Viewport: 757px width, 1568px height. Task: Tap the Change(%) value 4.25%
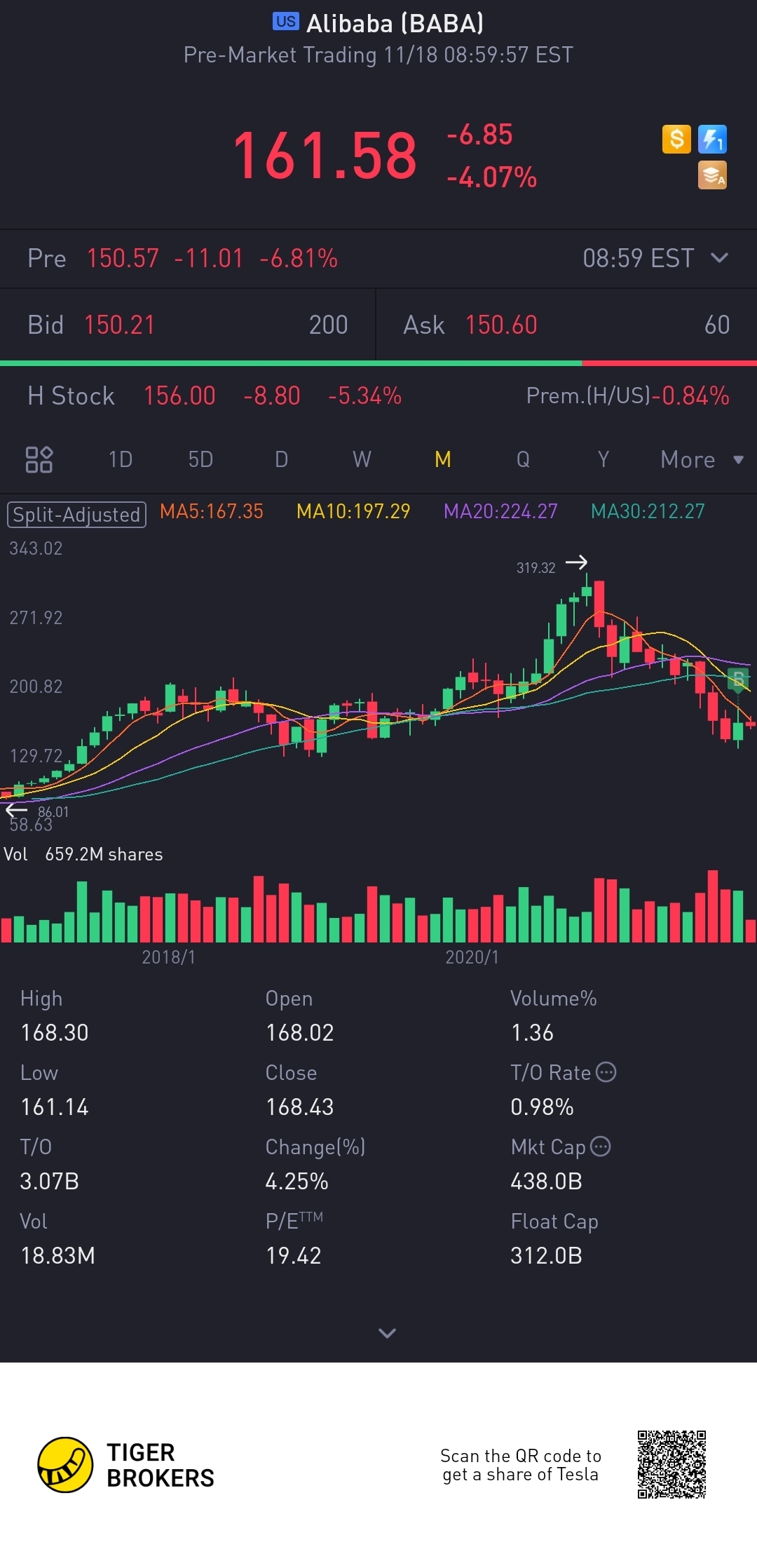296,1181
